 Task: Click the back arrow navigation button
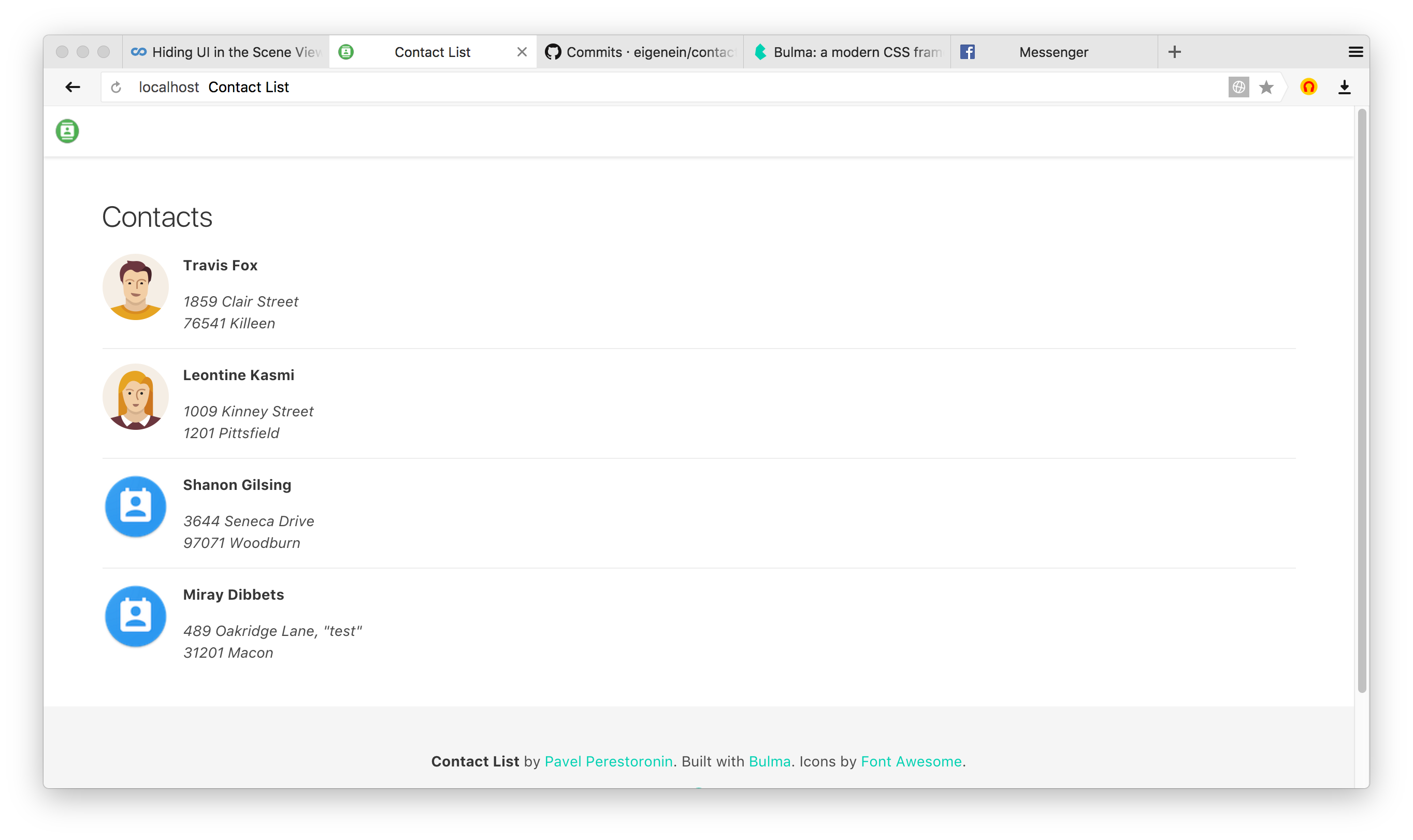click(x=73, y=87)
